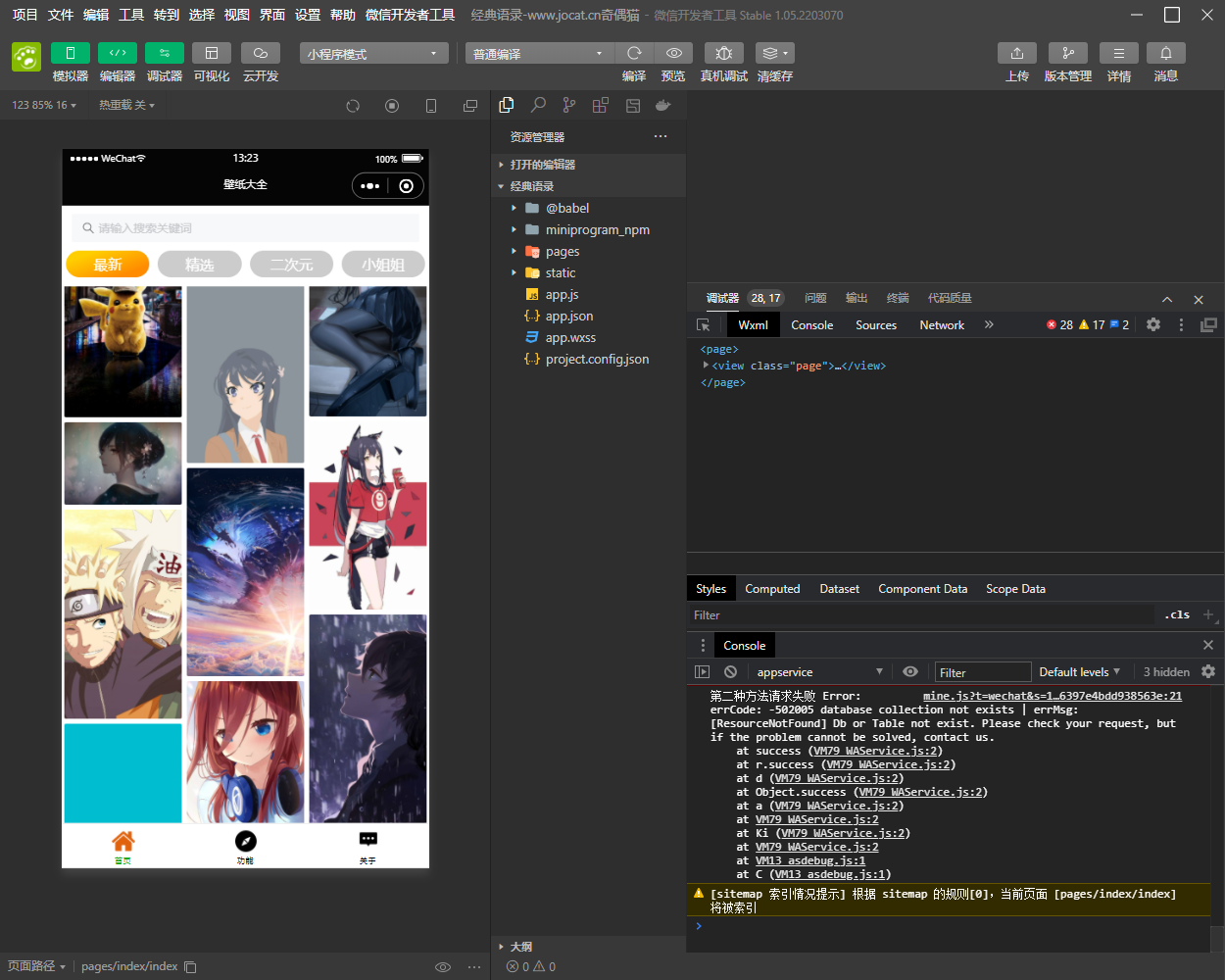The height and width of the screenshot is (980, 1225).
Task: Open Version Management (版本管理)
Action: pyautogui.click(x=1068, y=53)
